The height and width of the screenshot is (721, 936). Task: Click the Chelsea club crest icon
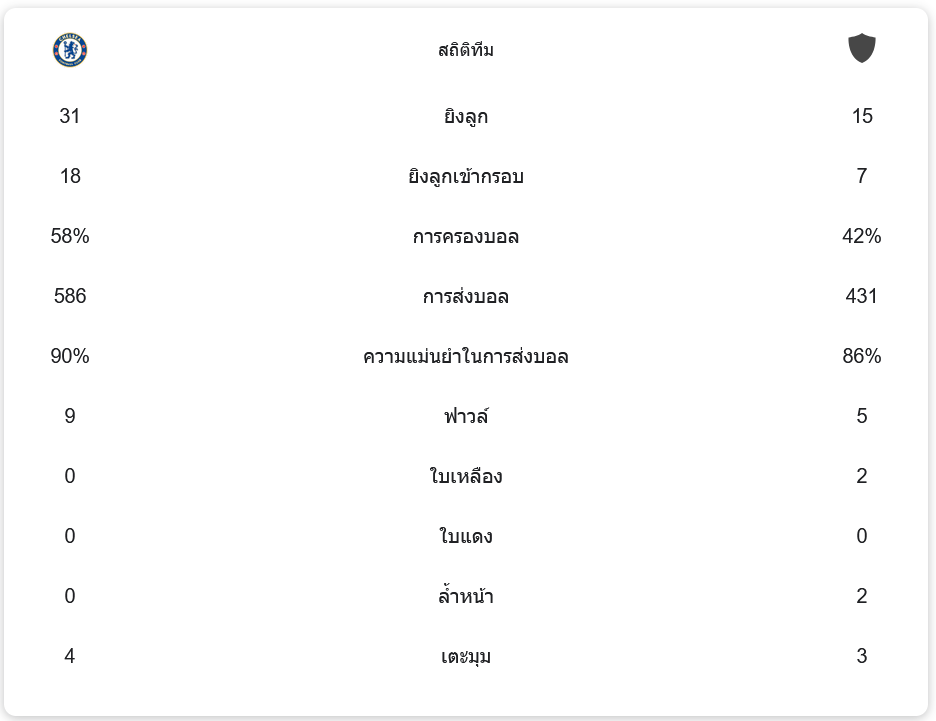(70, 50)
